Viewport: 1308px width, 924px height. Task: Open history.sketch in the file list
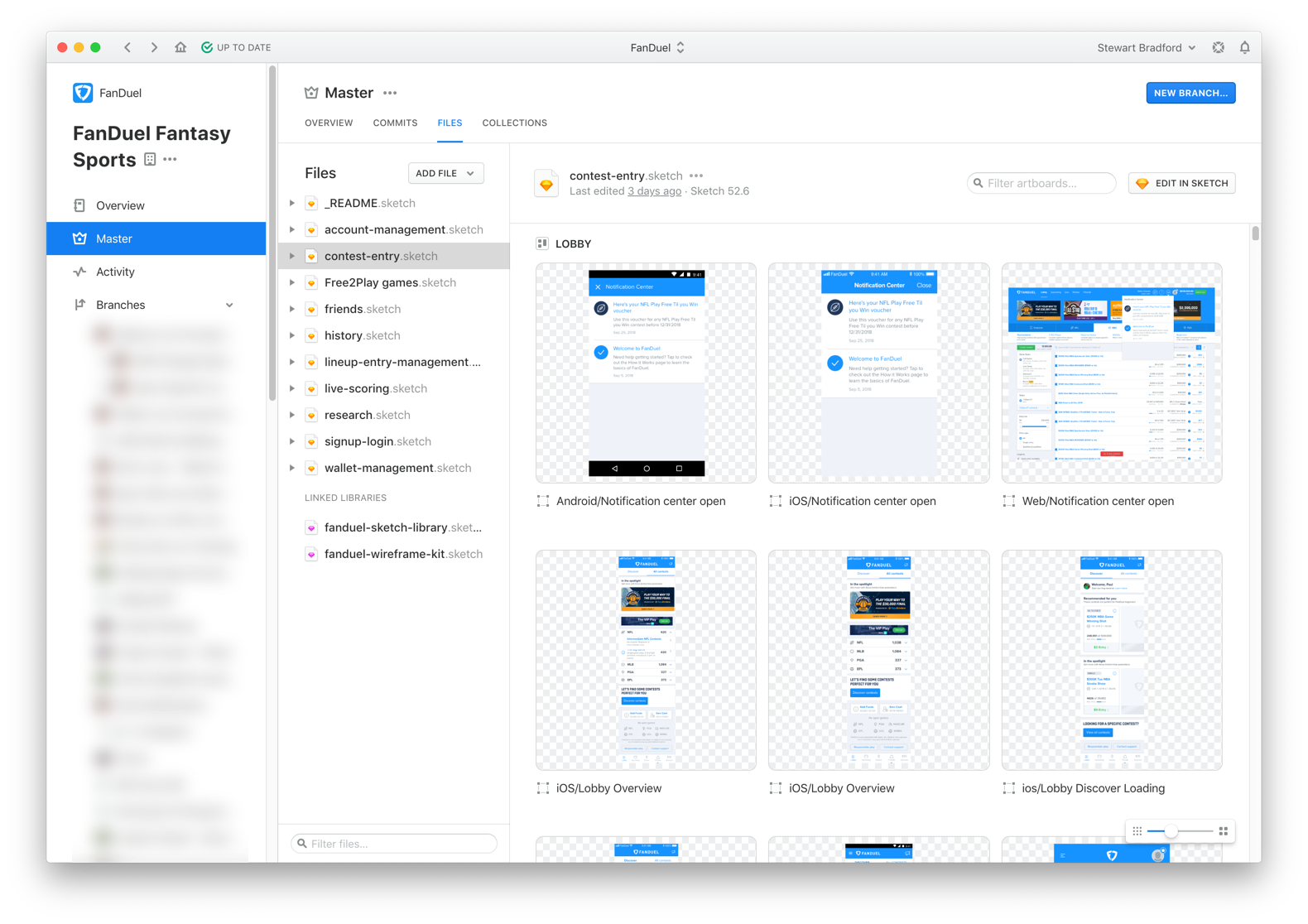click(394, 335)
